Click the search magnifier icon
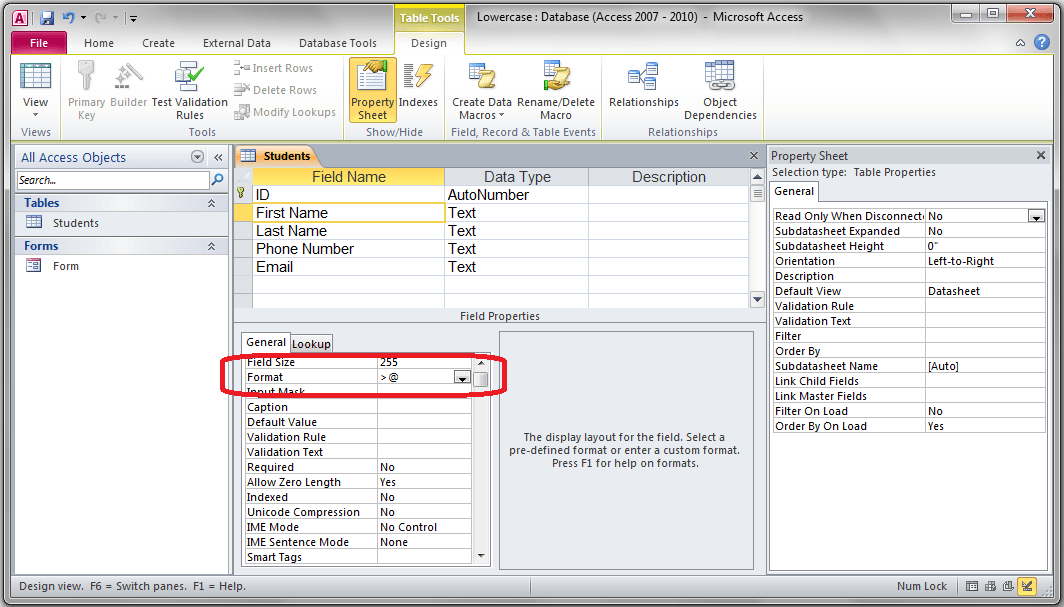Image resolution: width=1064 pixels, height=607 pixels. coord(218,180)
